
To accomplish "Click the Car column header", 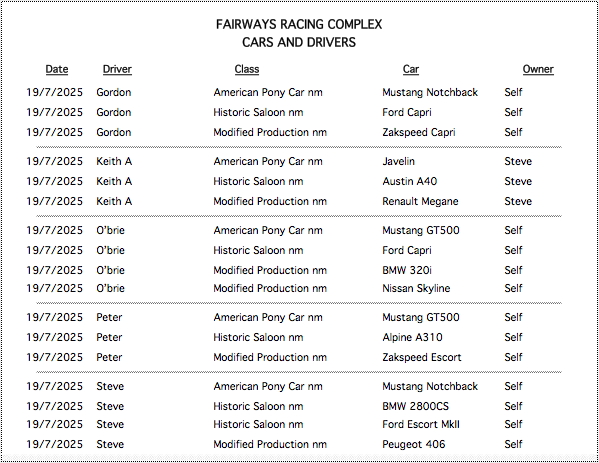I will pos(411,69).
